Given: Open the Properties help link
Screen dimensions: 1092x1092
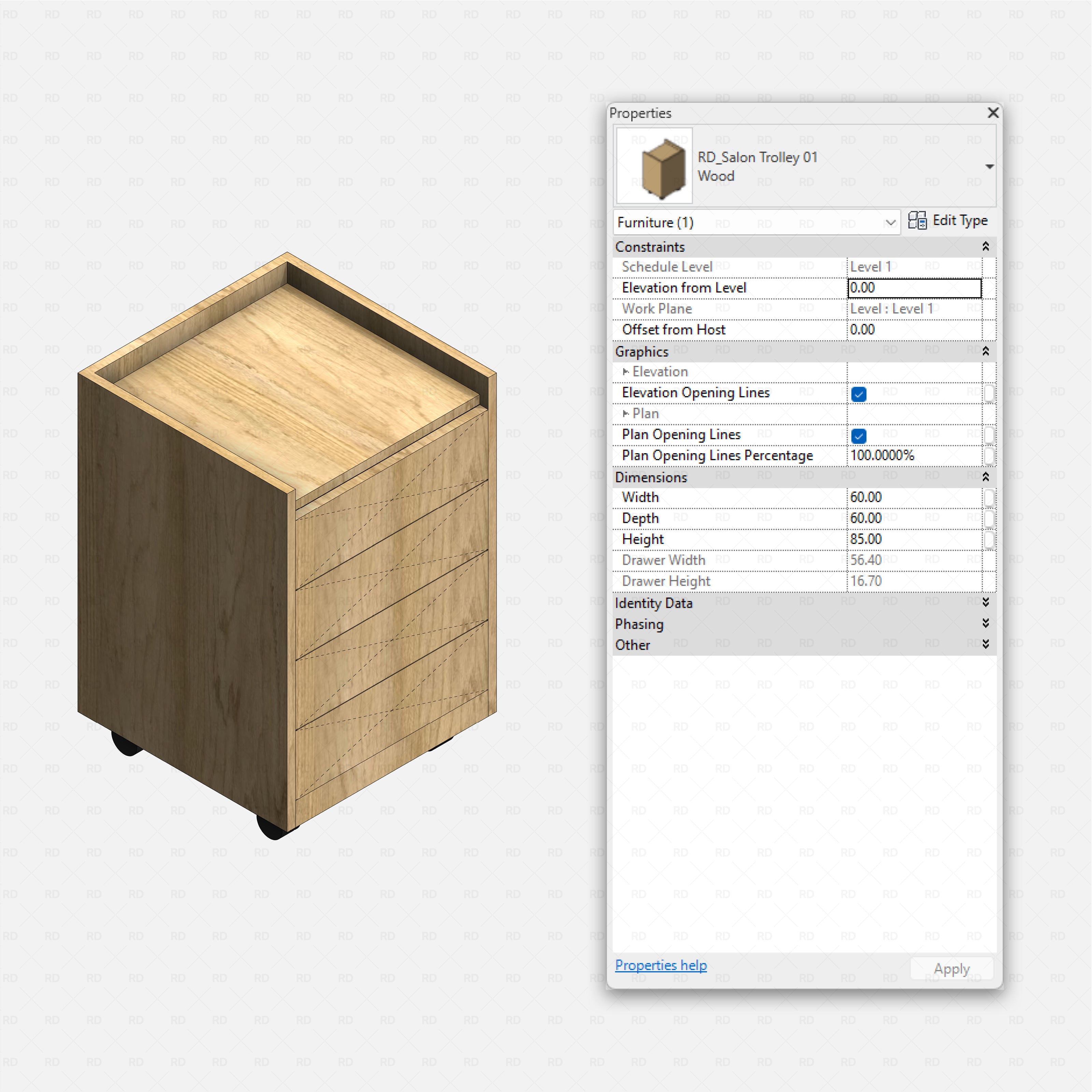Looking at the screenshot, I should 661,966.
